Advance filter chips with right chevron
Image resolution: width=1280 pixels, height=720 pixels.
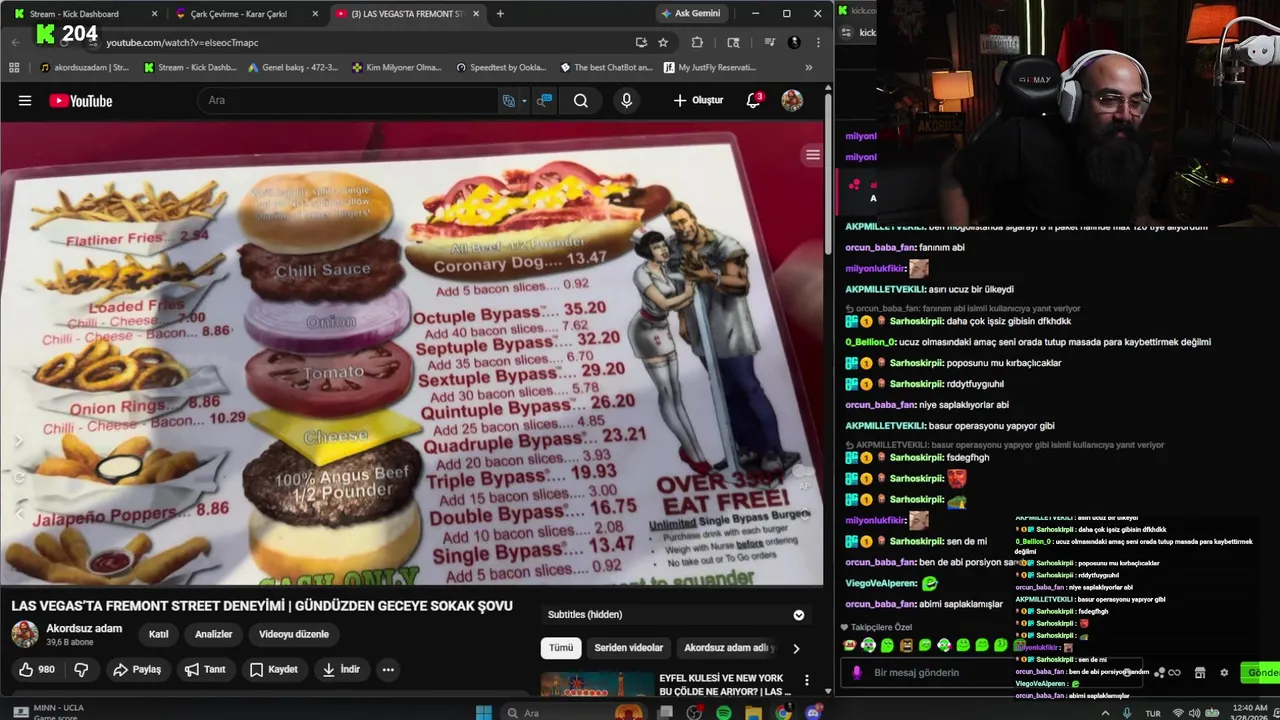[x=796, y=648]
